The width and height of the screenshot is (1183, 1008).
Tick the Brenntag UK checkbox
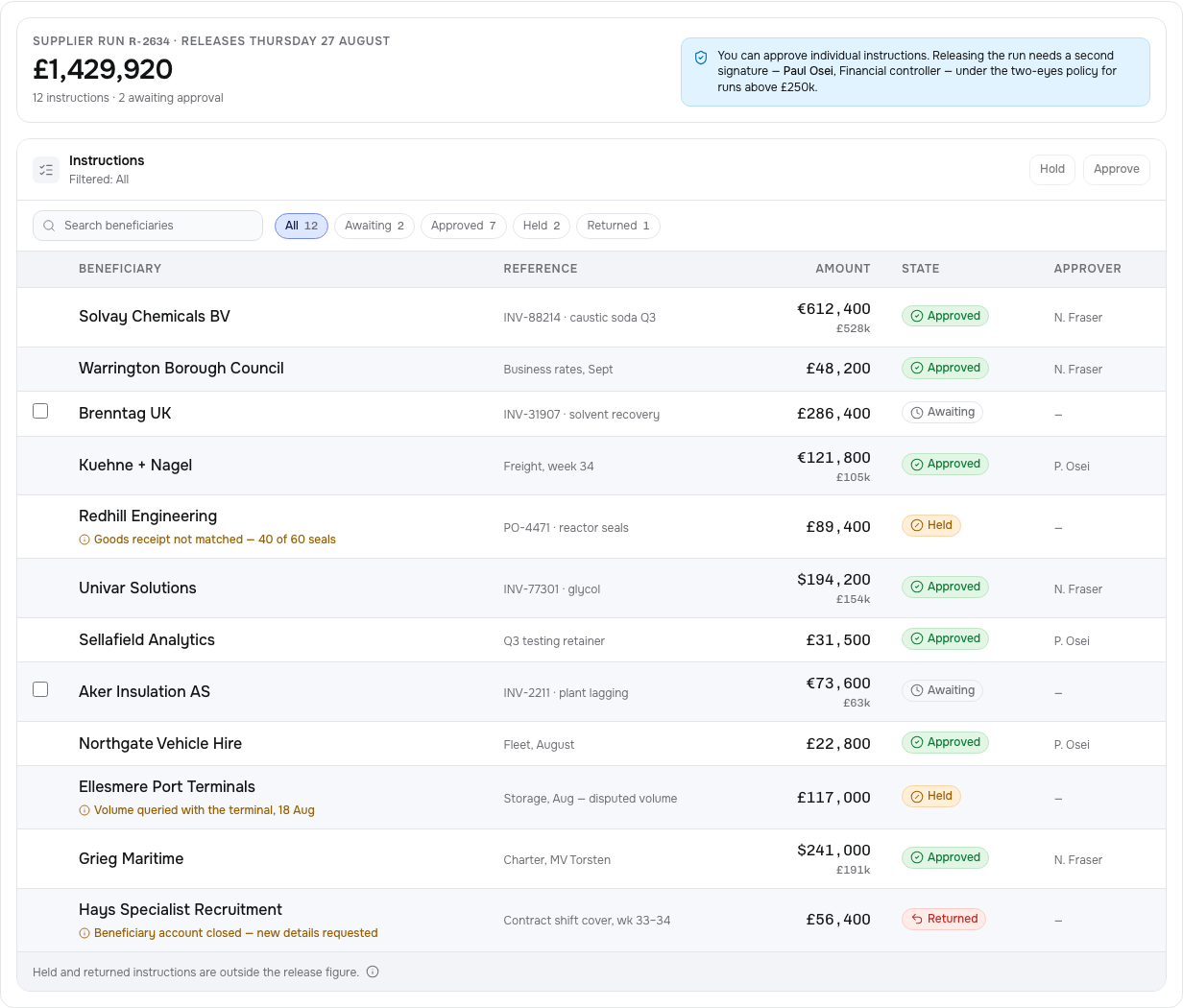pyautogui.click(x=40, y=411)
